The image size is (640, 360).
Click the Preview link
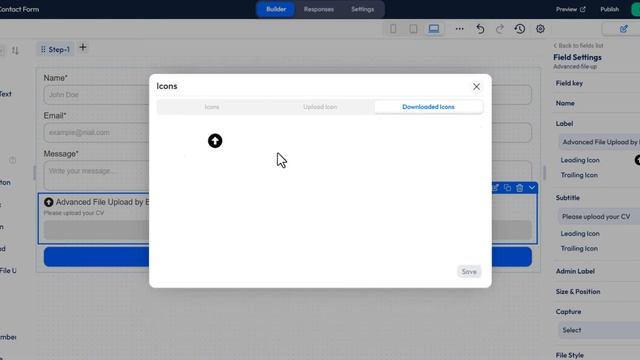571,9
